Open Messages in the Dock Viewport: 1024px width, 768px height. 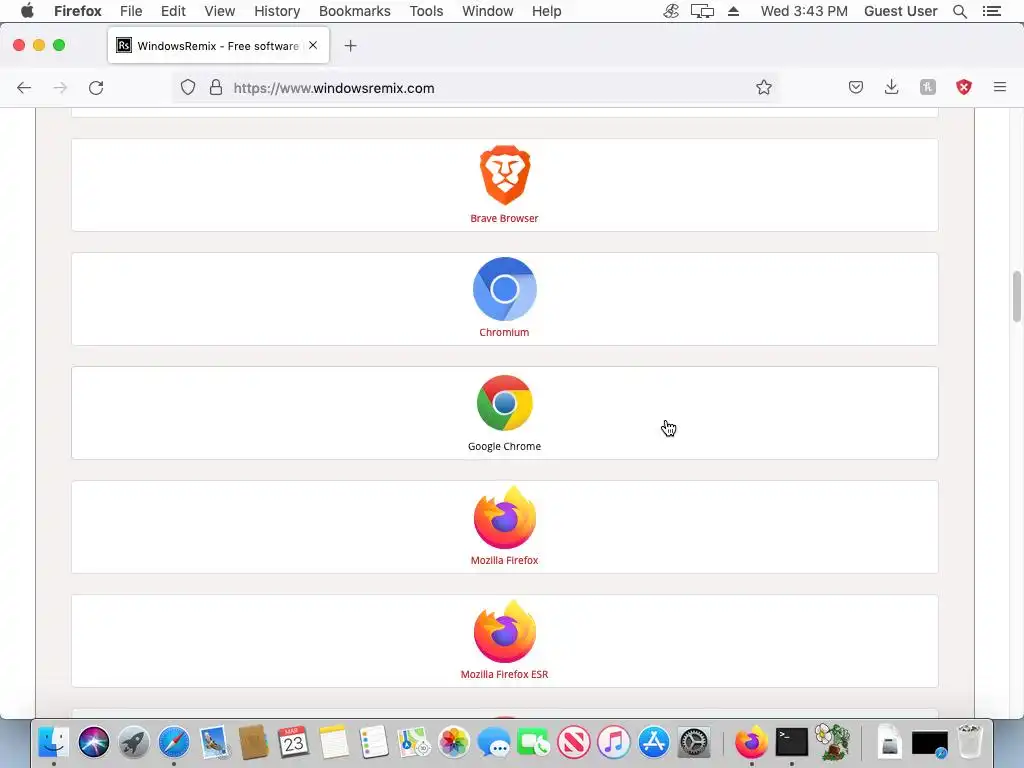(494, 743)
